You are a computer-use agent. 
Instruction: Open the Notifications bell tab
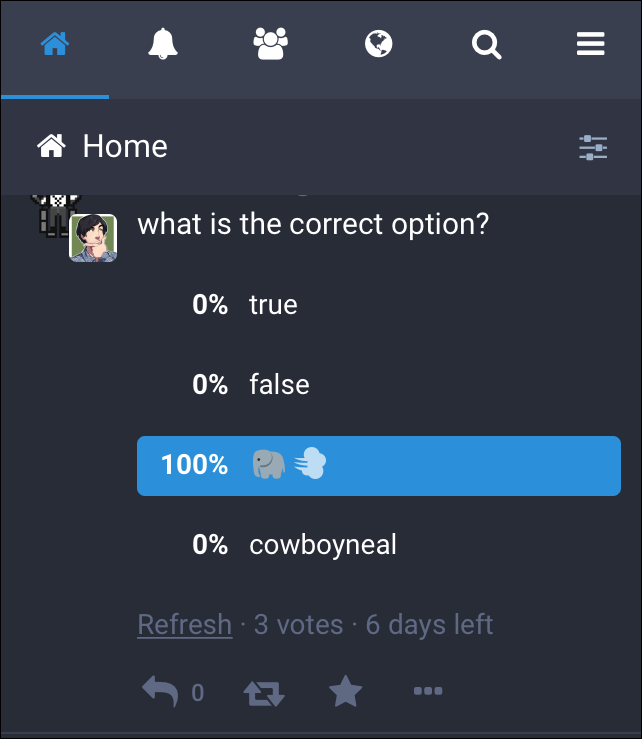(x=163, y=45)
